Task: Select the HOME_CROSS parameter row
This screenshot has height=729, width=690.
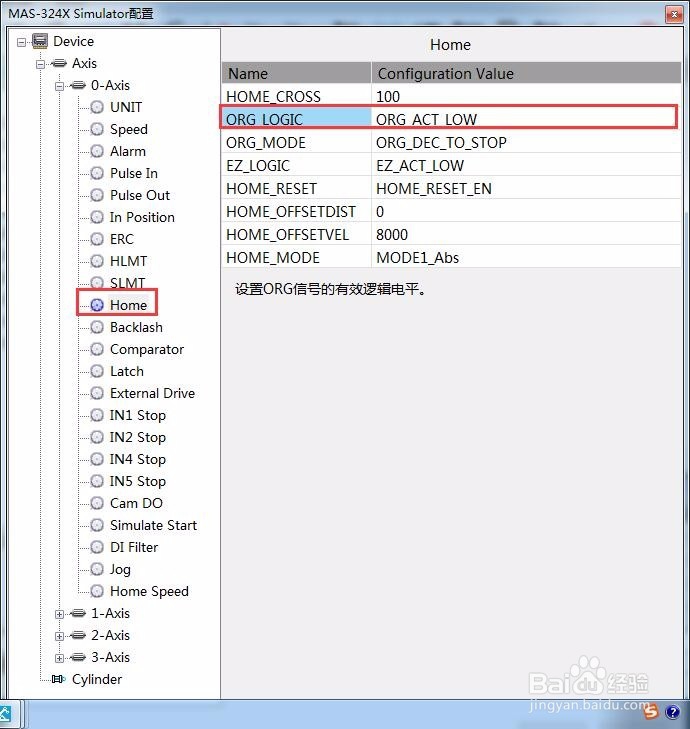Action: coord(451,96)
